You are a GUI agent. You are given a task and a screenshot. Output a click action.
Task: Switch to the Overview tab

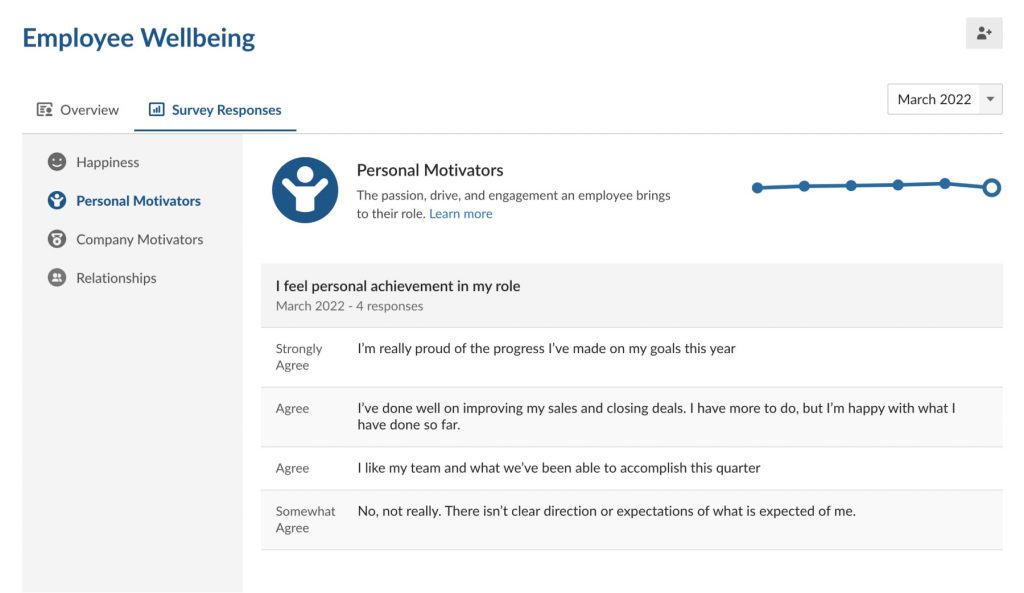[76, 109]
